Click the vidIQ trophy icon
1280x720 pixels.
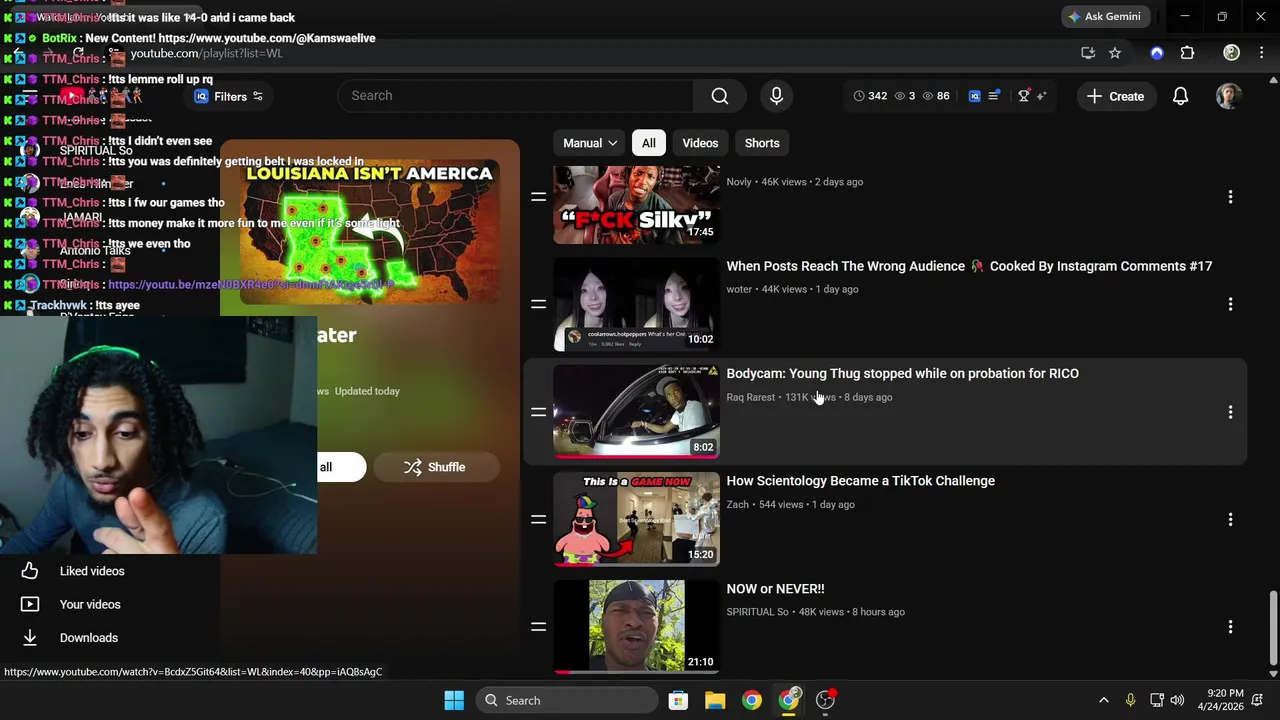pos(1023,96)
